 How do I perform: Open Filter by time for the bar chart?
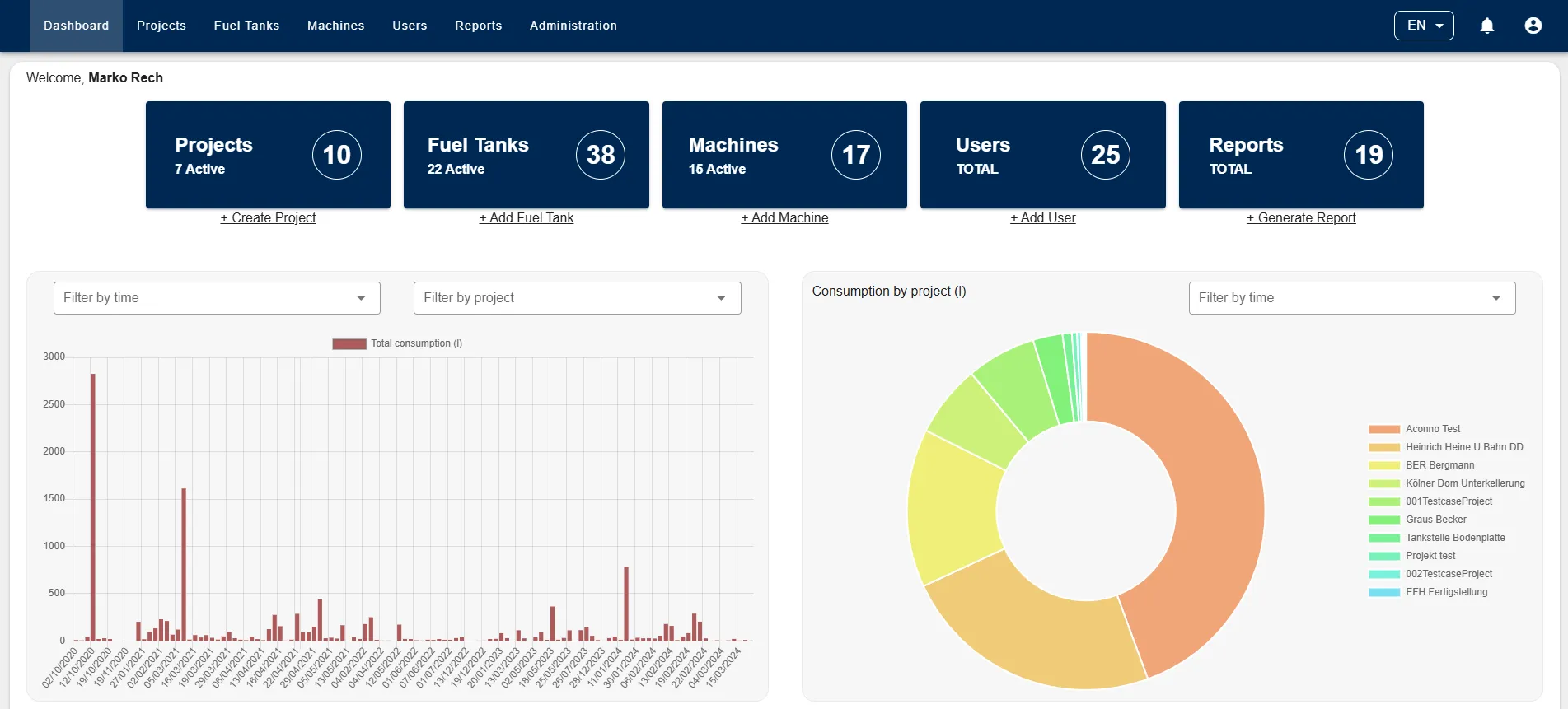point(216,298)
